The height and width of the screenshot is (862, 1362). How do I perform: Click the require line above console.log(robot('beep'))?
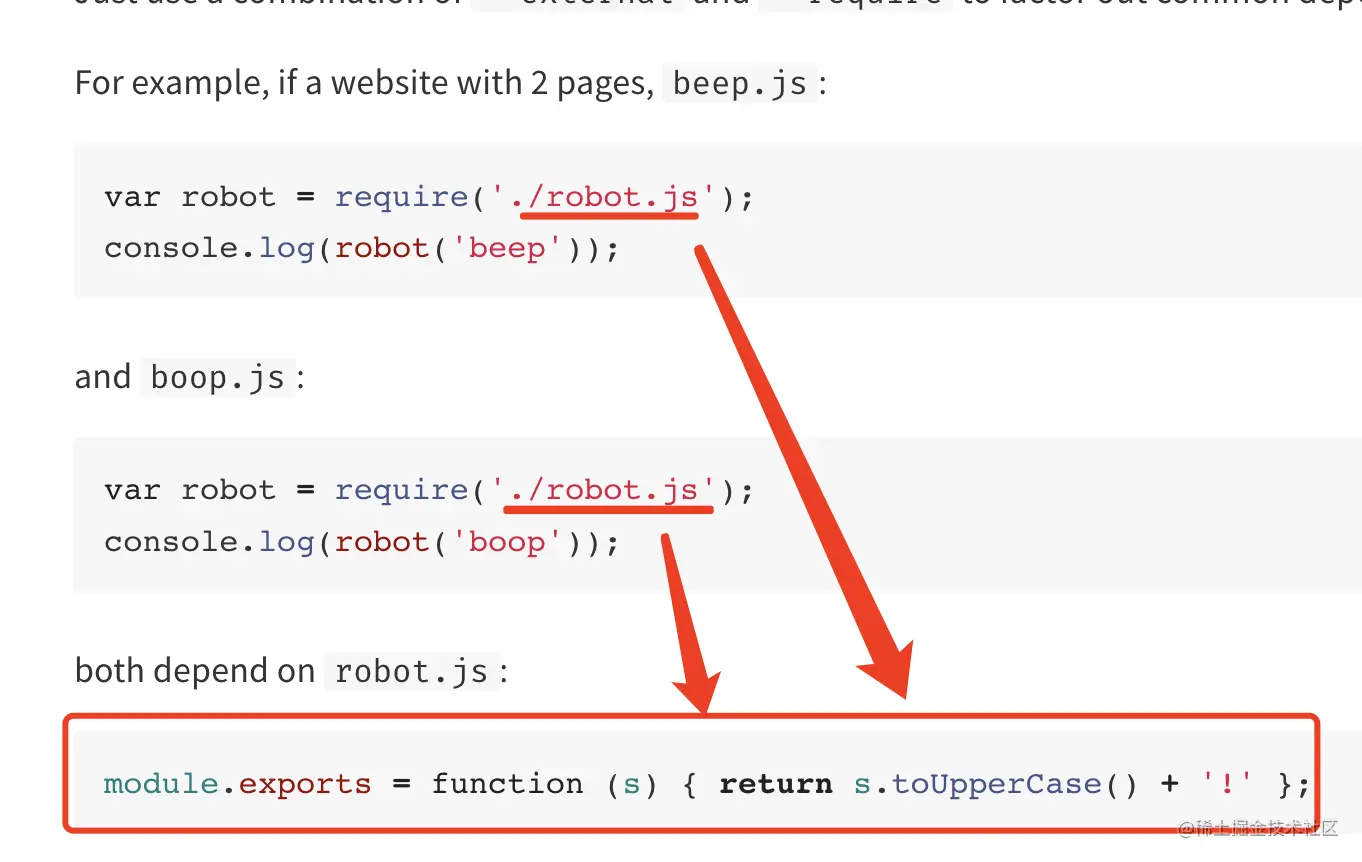coord(428,197)
